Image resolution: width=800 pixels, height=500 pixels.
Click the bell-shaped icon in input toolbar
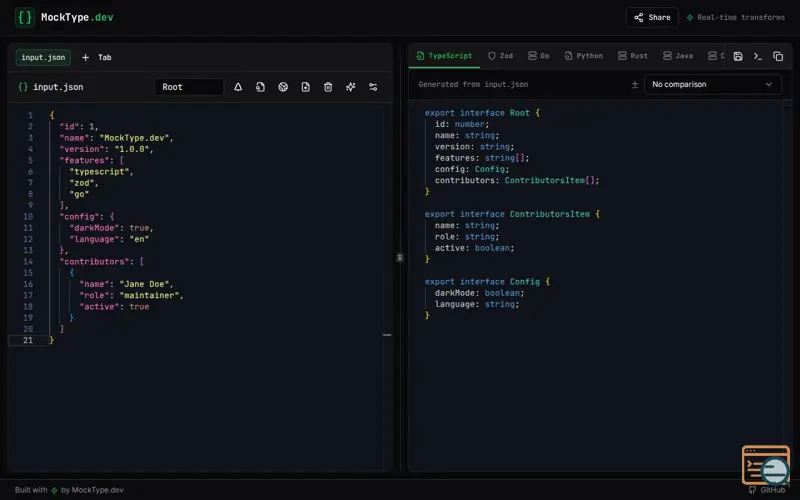[238, 87]
